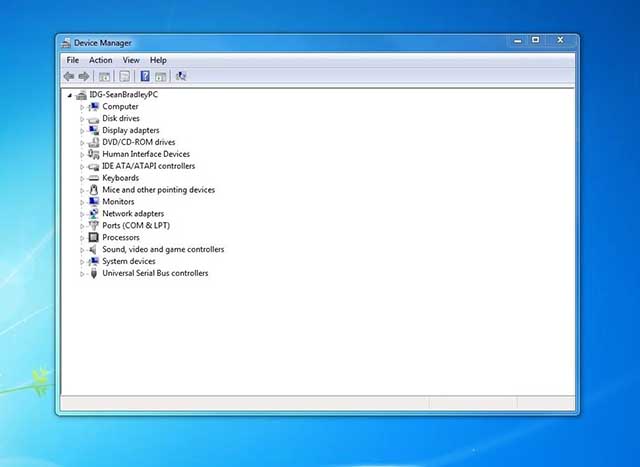Expand the Keyboards node arrow
The image size is (640, 467).
pos(82,178)
